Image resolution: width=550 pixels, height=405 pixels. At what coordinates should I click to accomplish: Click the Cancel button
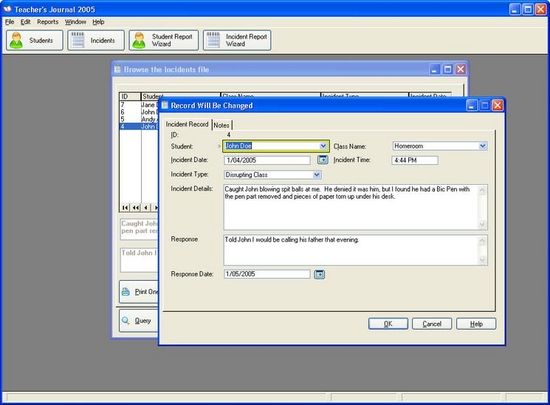pyautogui.click(x=432, y=324)
